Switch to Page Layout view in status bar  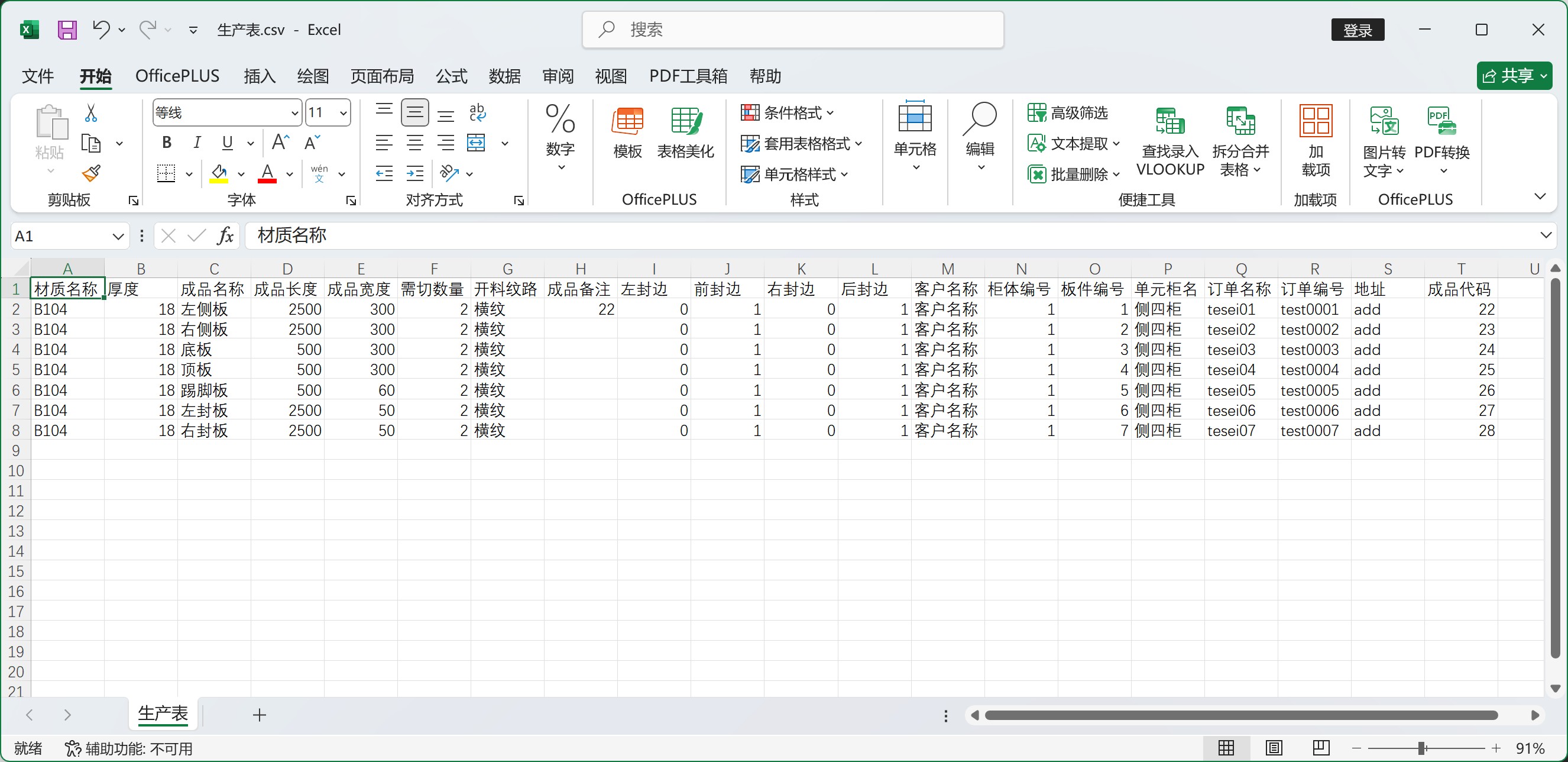pyautogui.click(x=1274, y=748)
